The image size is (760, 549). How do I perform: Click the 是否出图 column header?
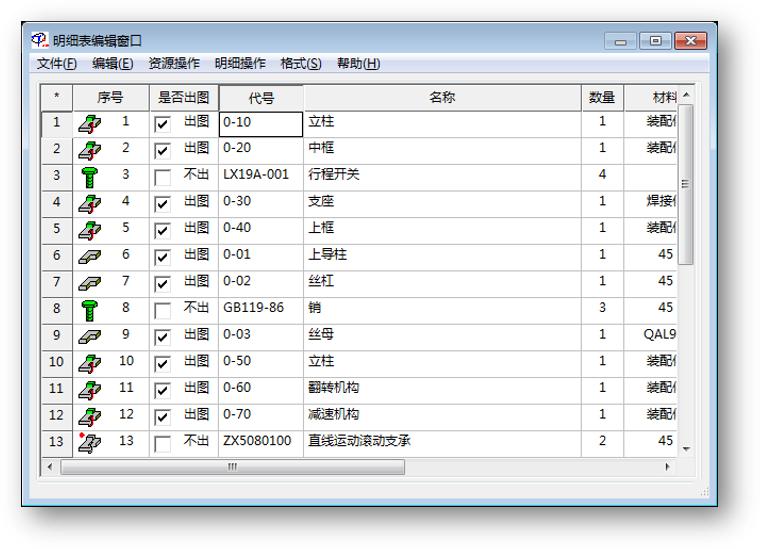point(184,97)
